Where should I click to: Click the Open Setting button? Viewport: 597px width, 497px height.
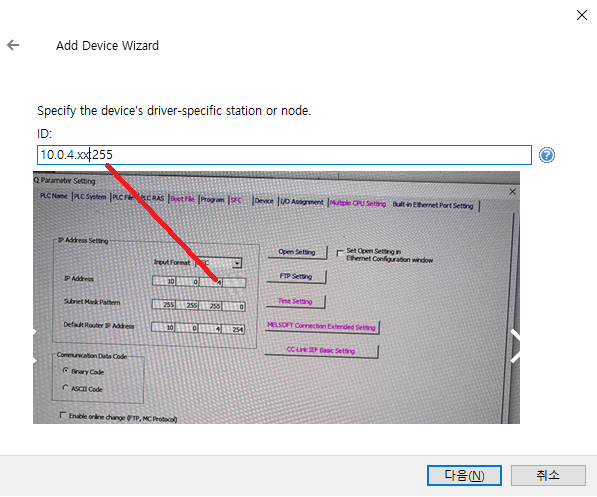(297, 252)
